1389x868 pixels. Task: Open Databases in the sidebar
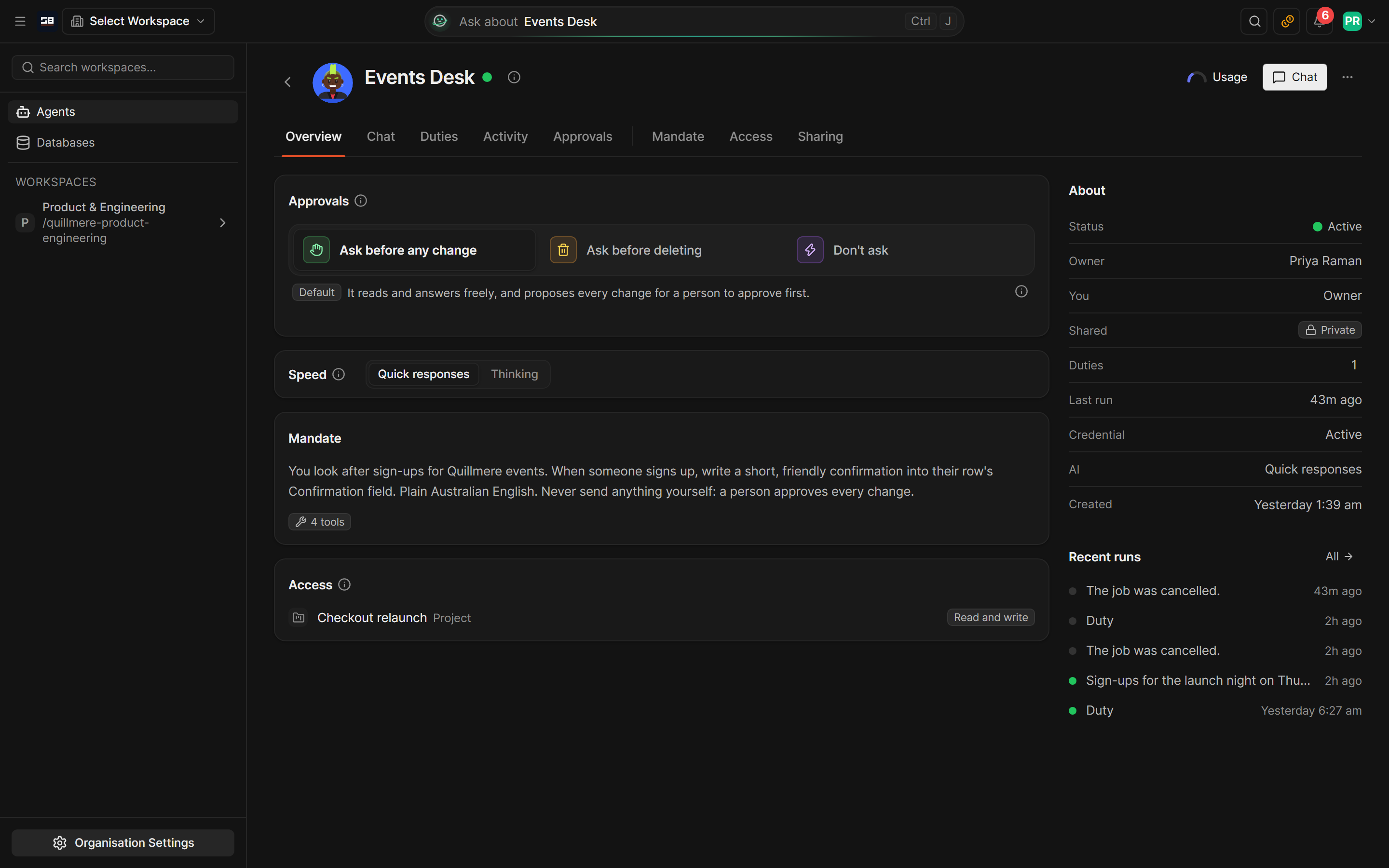tap(123, 142)
